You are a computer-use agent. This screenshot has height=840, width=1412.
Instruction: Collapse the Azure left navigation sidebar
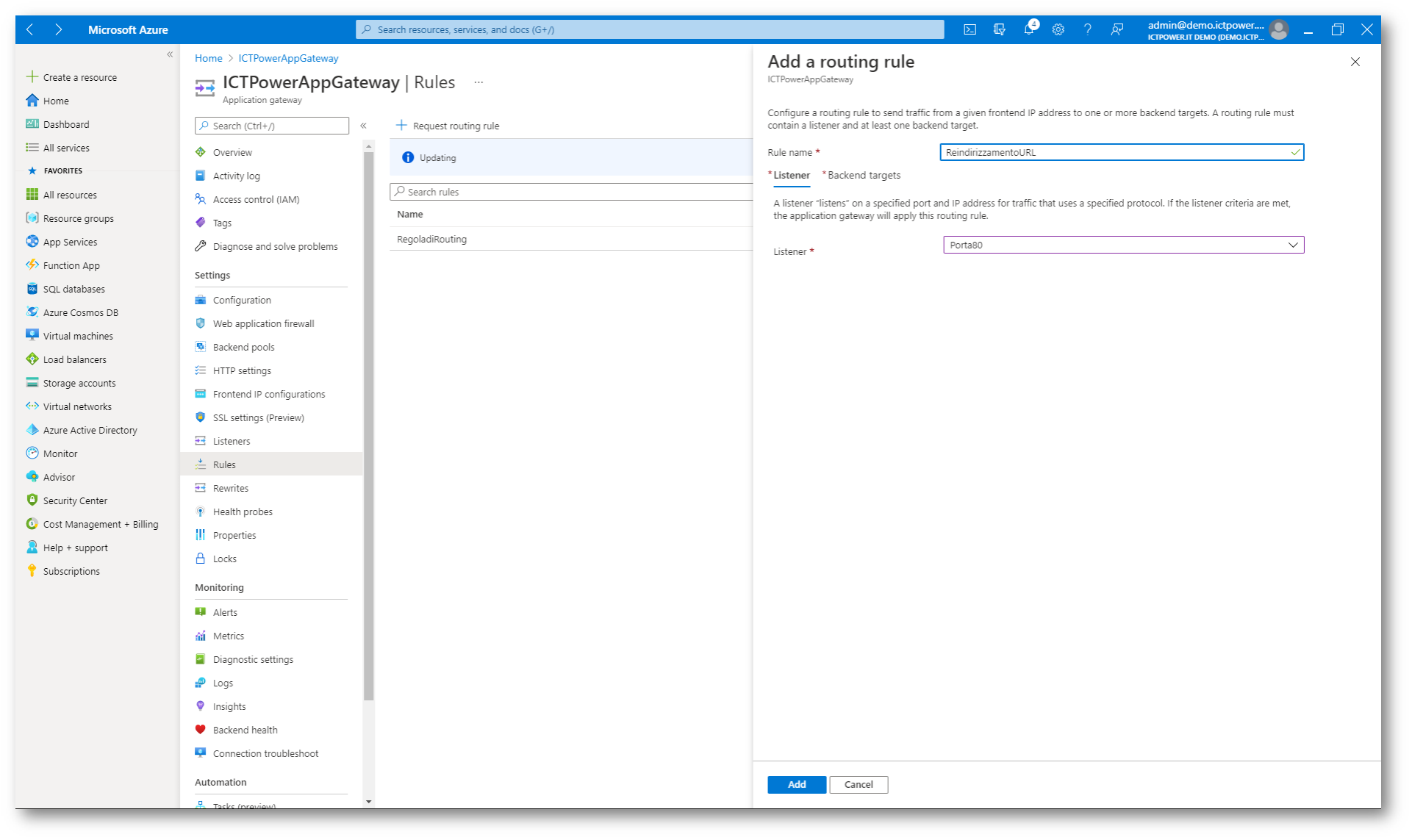[170, 54]
